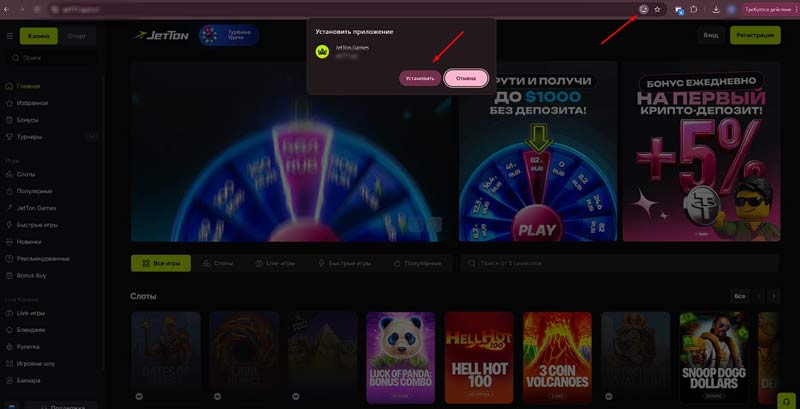This screenshot has width=800, height=409.
Task: Click the browser forward arrow
Action: (21, 9)
